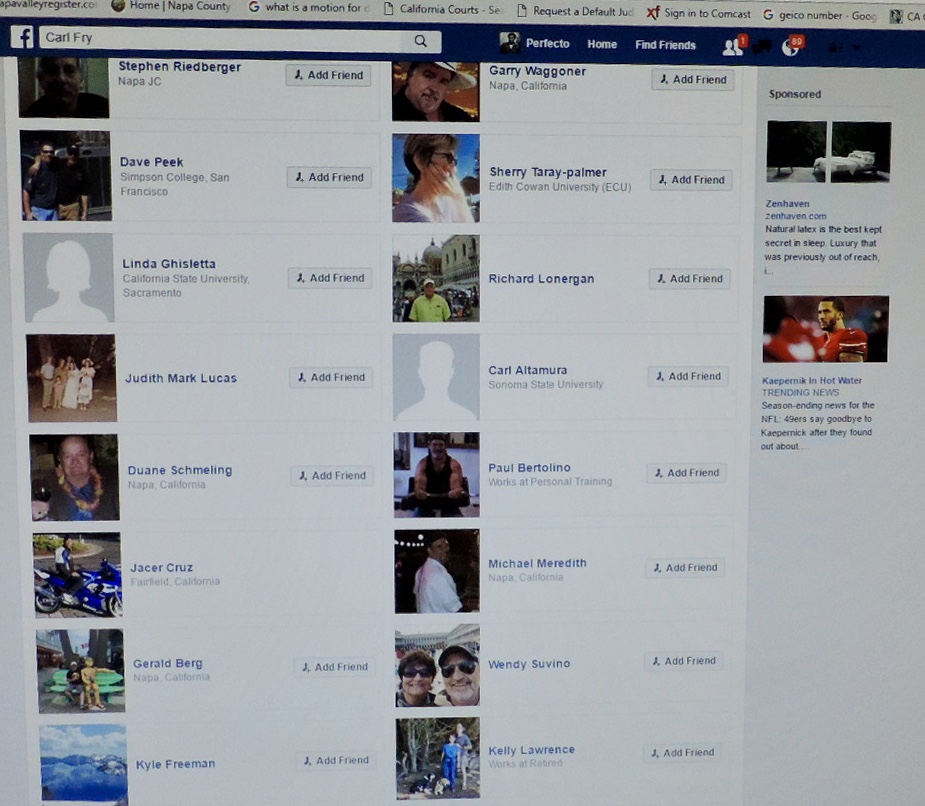Viewport: 925px width, 806px height.
Task: Open the Zenhaven sponsored ad title
Action: point(787,204)
